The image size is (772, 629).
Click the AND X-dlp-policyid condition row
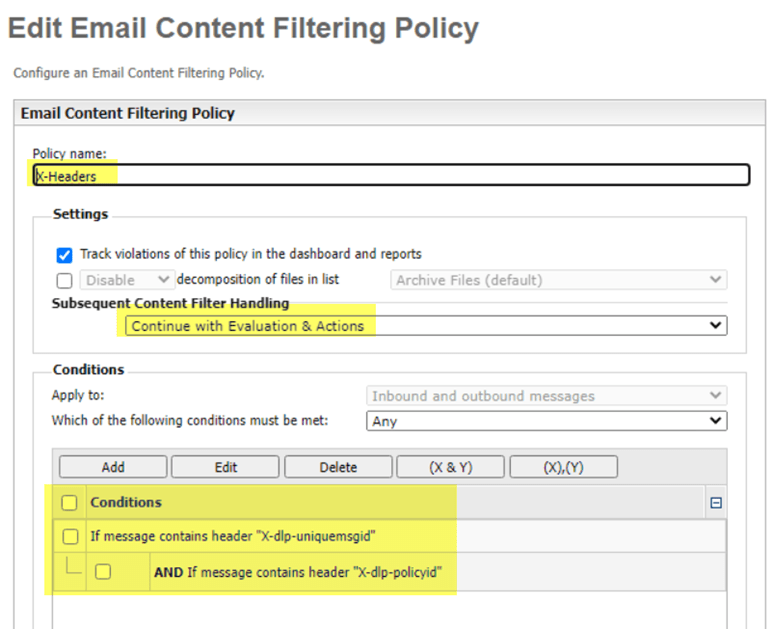click(298, 573)
